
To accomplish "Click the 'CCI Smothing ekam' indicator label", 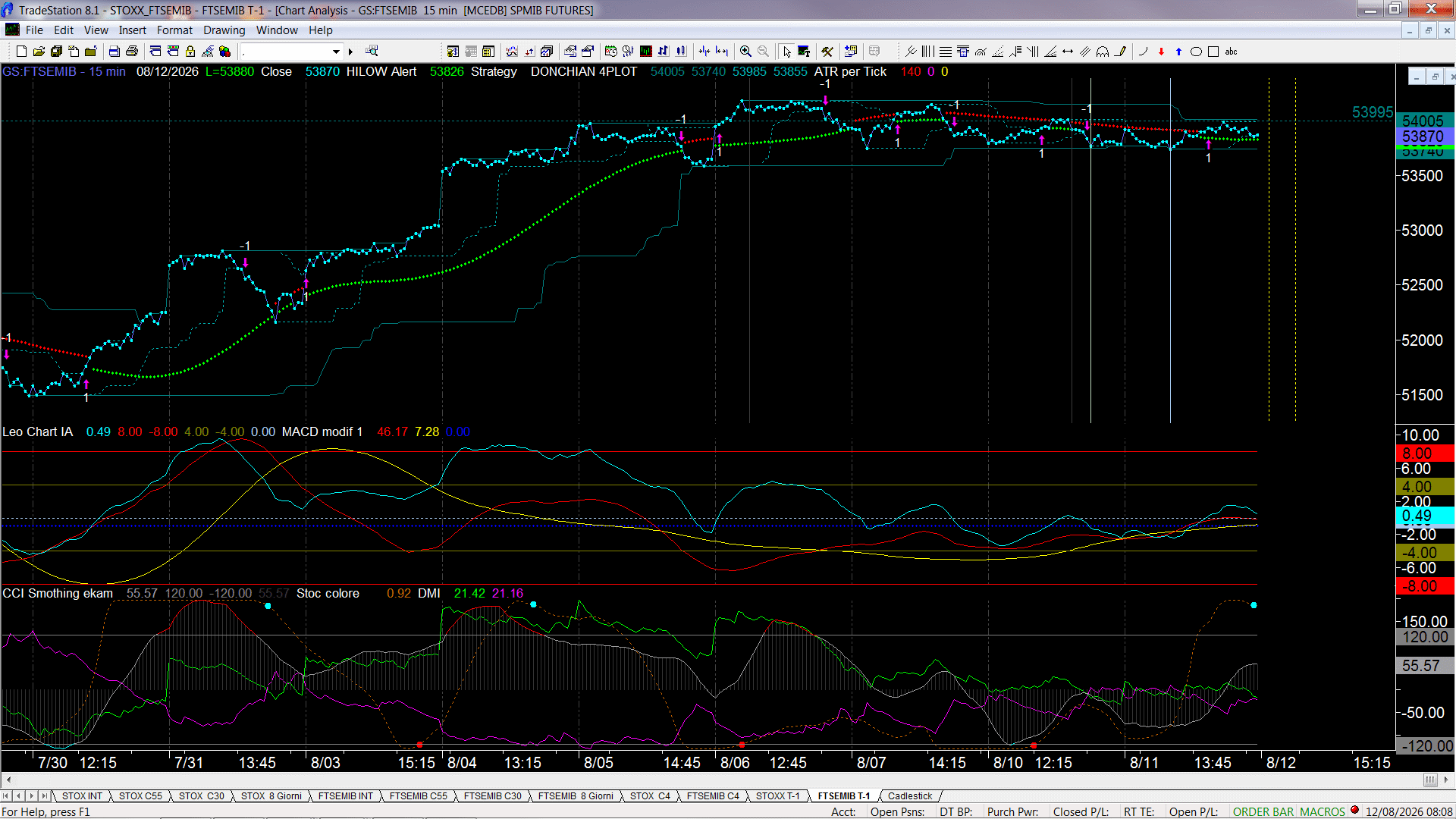I will 58,594.
